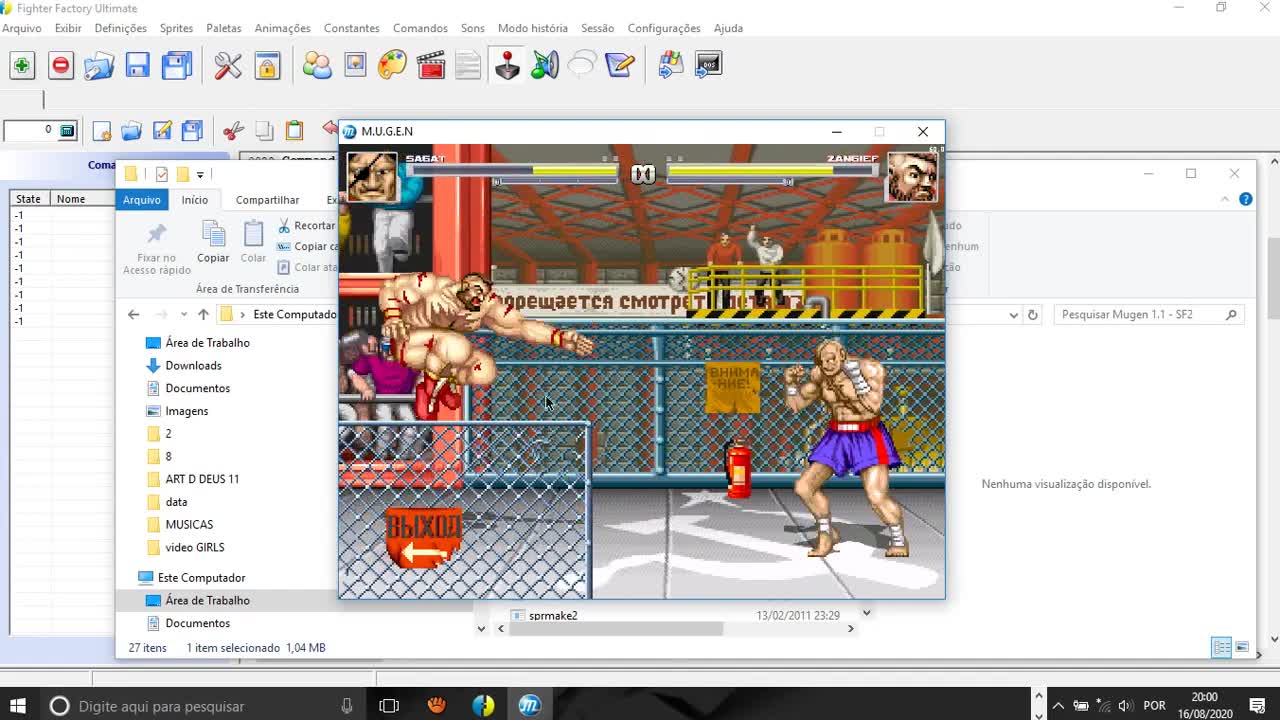Open the Animações menu
The height and width of the screenshot is (720, 1280).
tap(282, 28)
